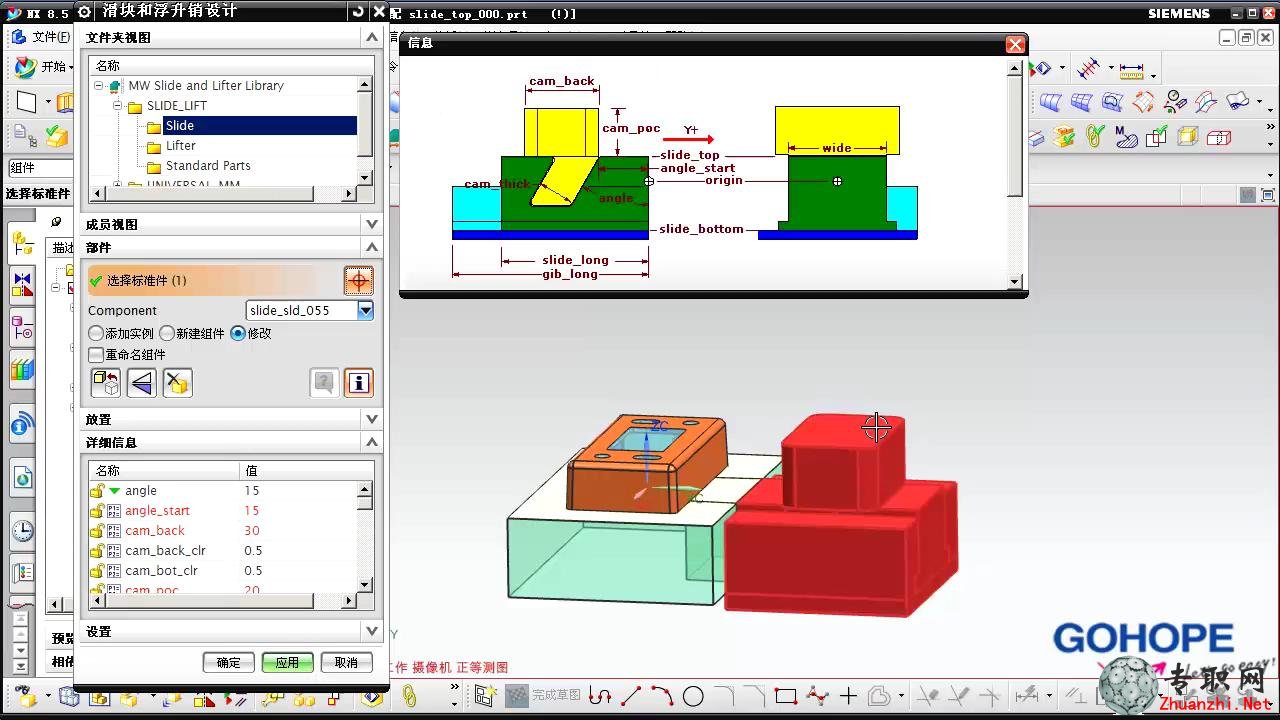1280x720 pixels.
Task: Open the reuse library books icon
Action: point(22,369)
